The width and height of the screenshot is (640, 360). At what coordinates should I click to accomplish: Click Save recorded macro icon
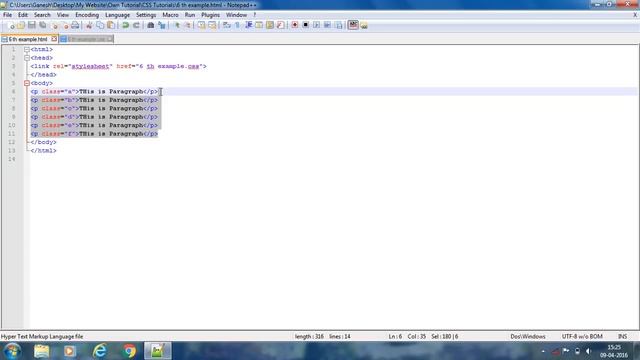tap(338, 25)
